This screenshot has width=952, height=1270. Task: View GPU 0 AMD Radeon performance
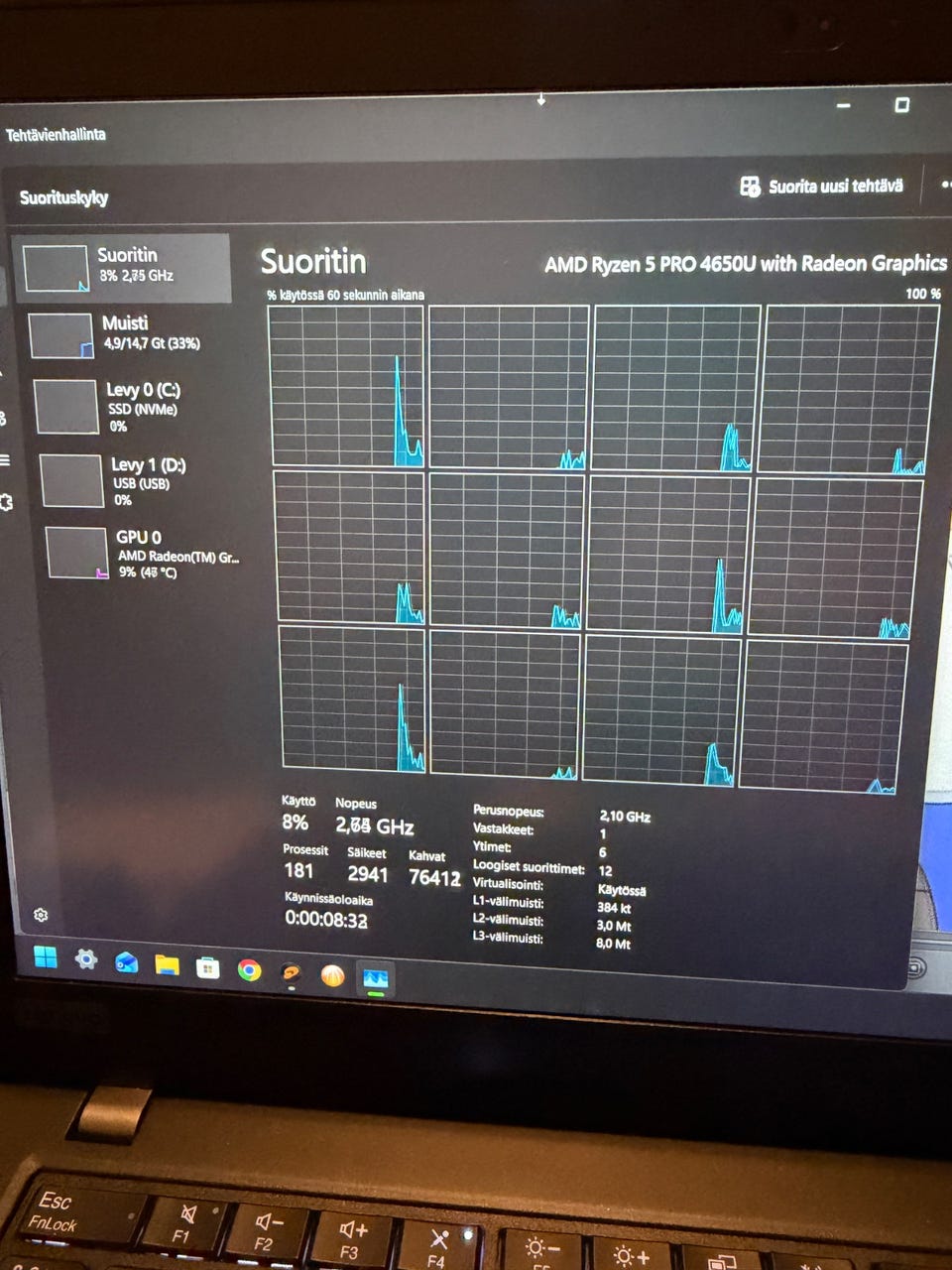(144, 553)
